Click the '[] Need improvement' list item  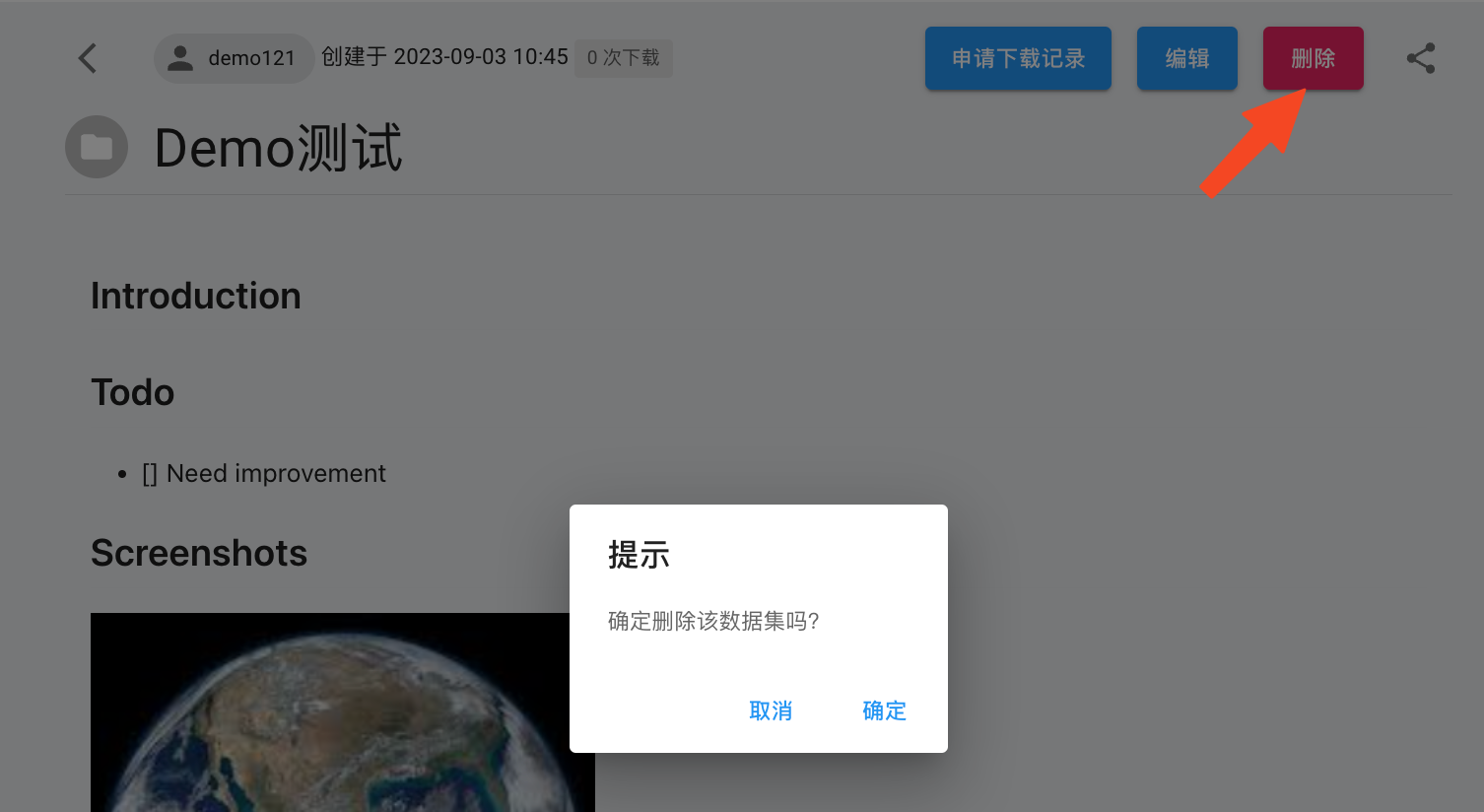click(x=264, y=473)
